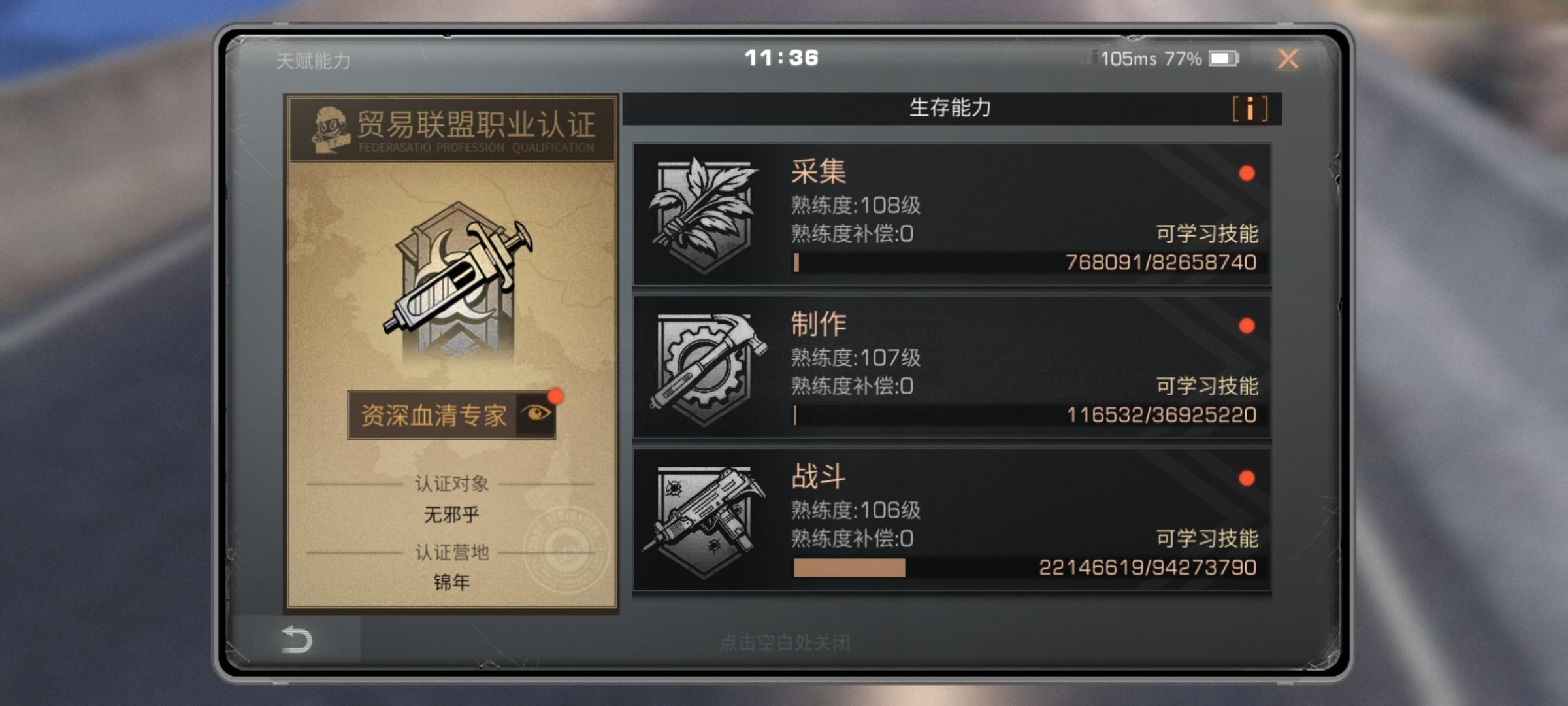
Task: Click the 资深血清专家 title button
Action: pyautogui.click(x=433, y=415)
